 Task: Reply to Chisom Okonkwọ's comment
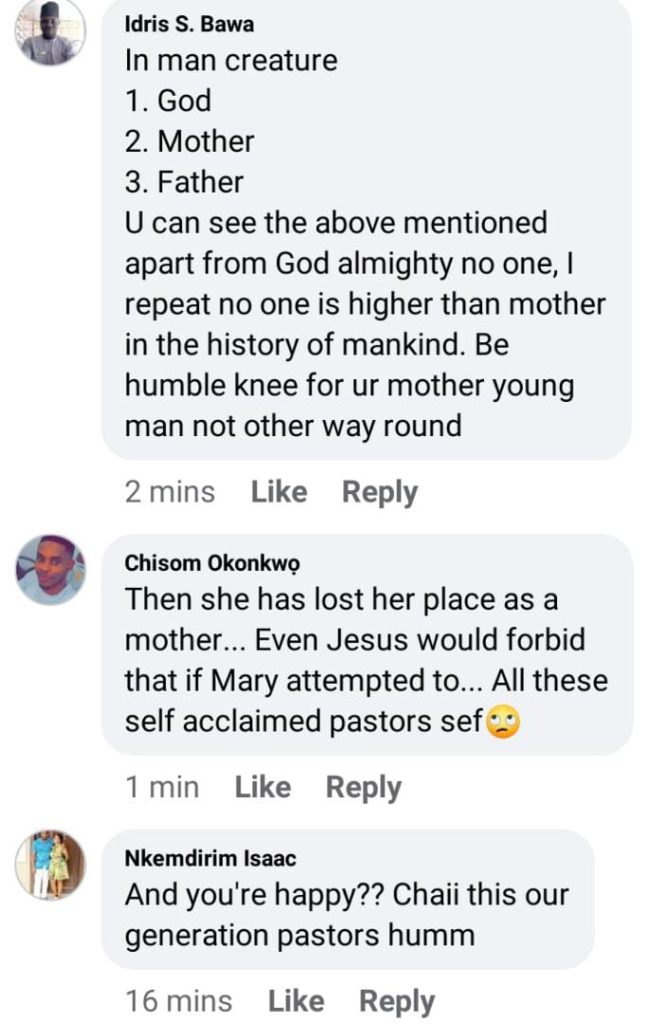pos(363,787)
